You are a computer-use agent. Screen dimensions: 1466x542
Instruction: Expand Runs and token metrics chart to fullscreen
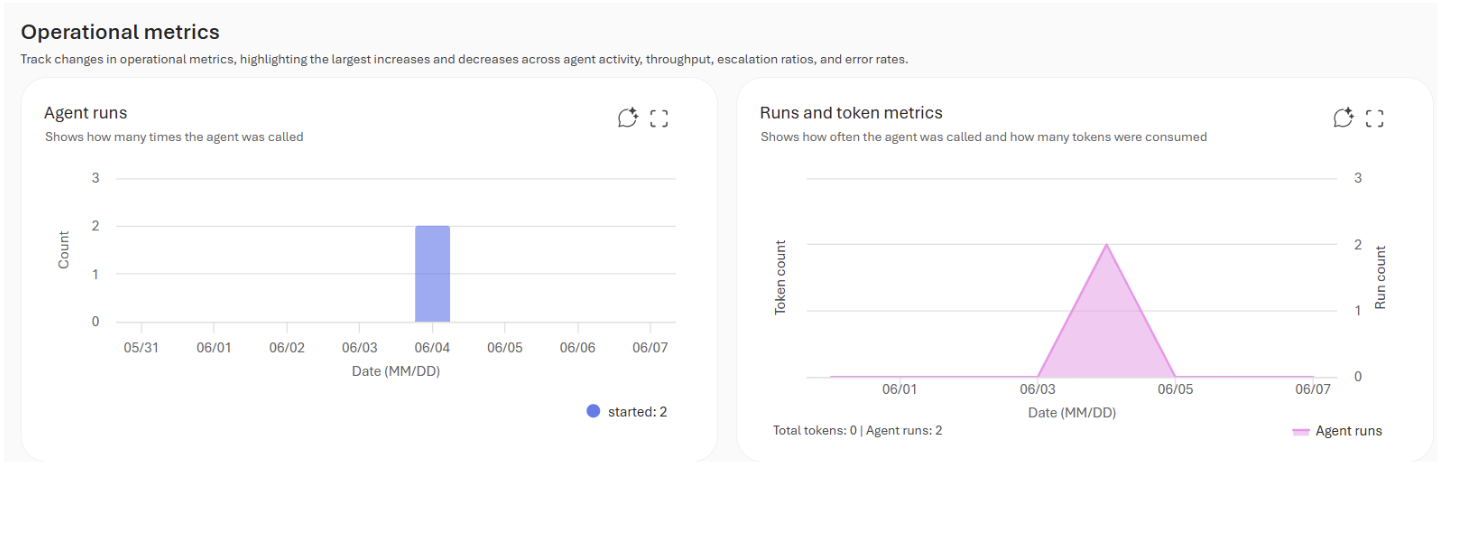coord(1375,119)
